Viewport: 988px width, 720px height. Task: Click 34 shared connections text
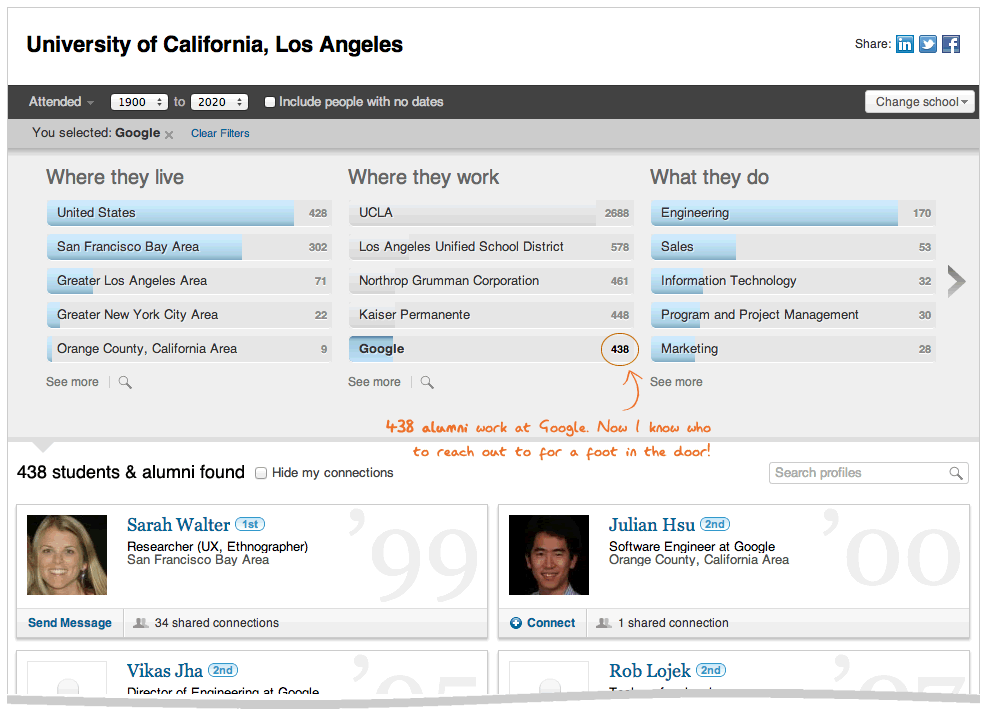[217, 623]
